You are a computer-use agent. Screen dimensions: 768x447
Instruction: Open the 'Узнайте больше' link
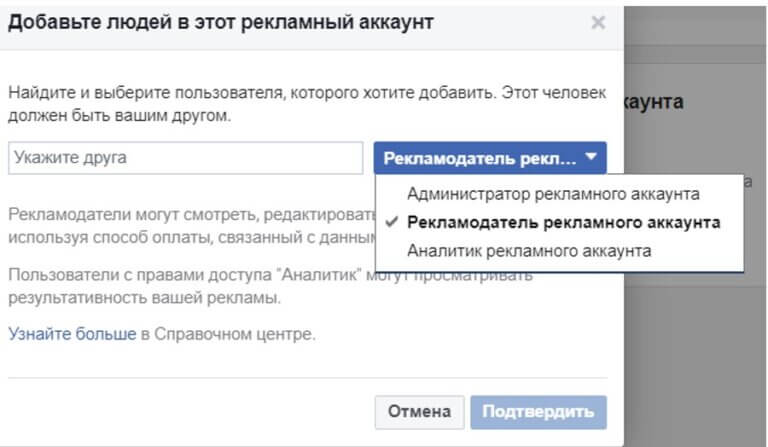pyautogui.click(x=72, y=334)
